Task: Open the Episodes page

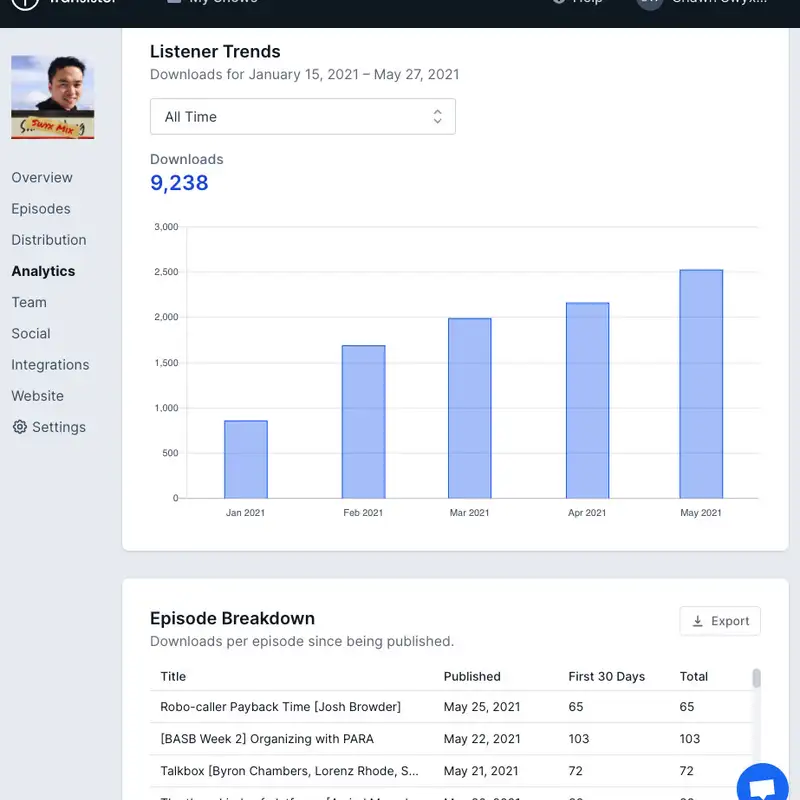Action: click(41, 209)
